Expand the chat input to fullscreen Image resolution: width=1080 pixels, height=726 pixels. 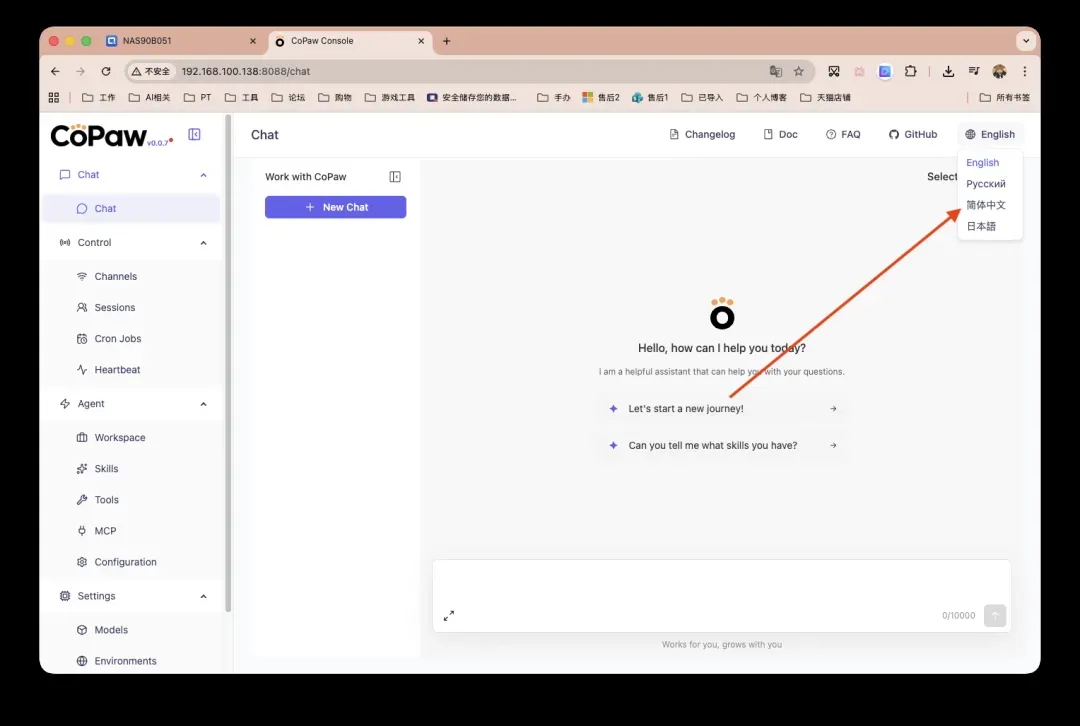tap(449, 616)
